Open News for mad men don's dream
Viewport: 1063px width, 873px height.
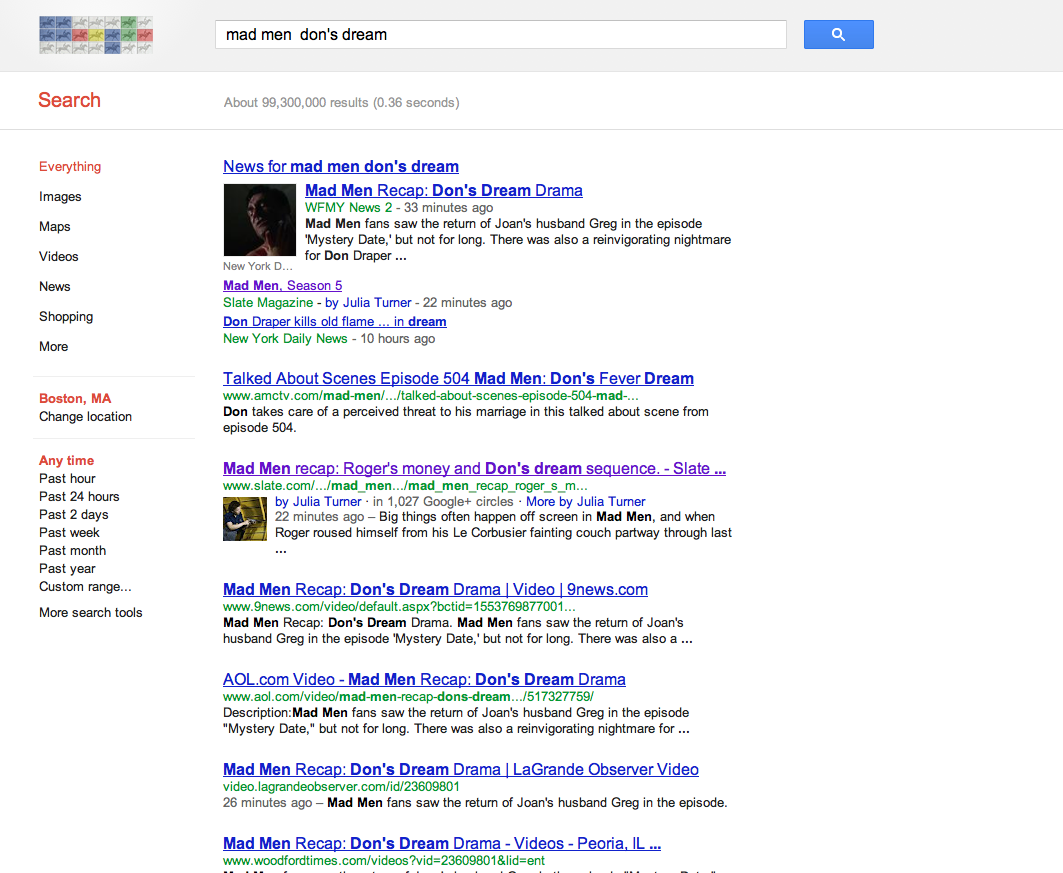click(x=340, y=167)
